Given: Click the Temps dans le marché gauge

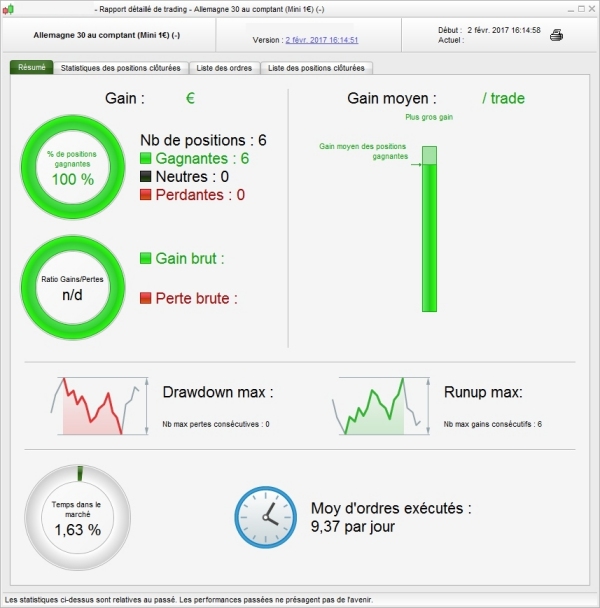Looking at the screenshot, I should click(78, 518).
